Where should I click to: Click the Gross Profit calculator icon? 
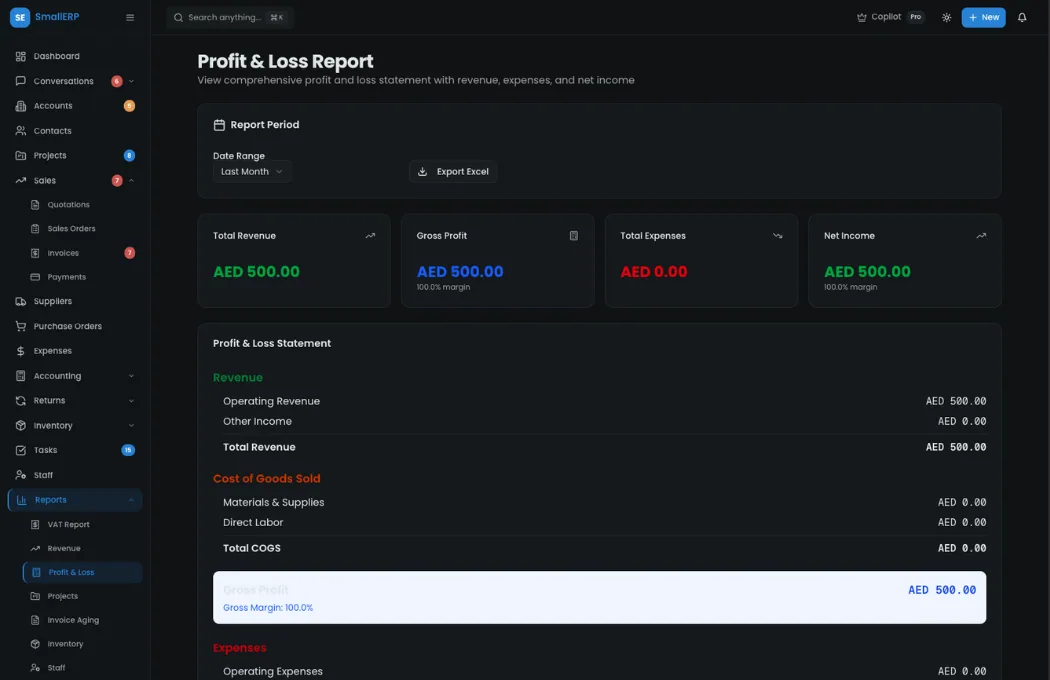(x=574, y=236)
